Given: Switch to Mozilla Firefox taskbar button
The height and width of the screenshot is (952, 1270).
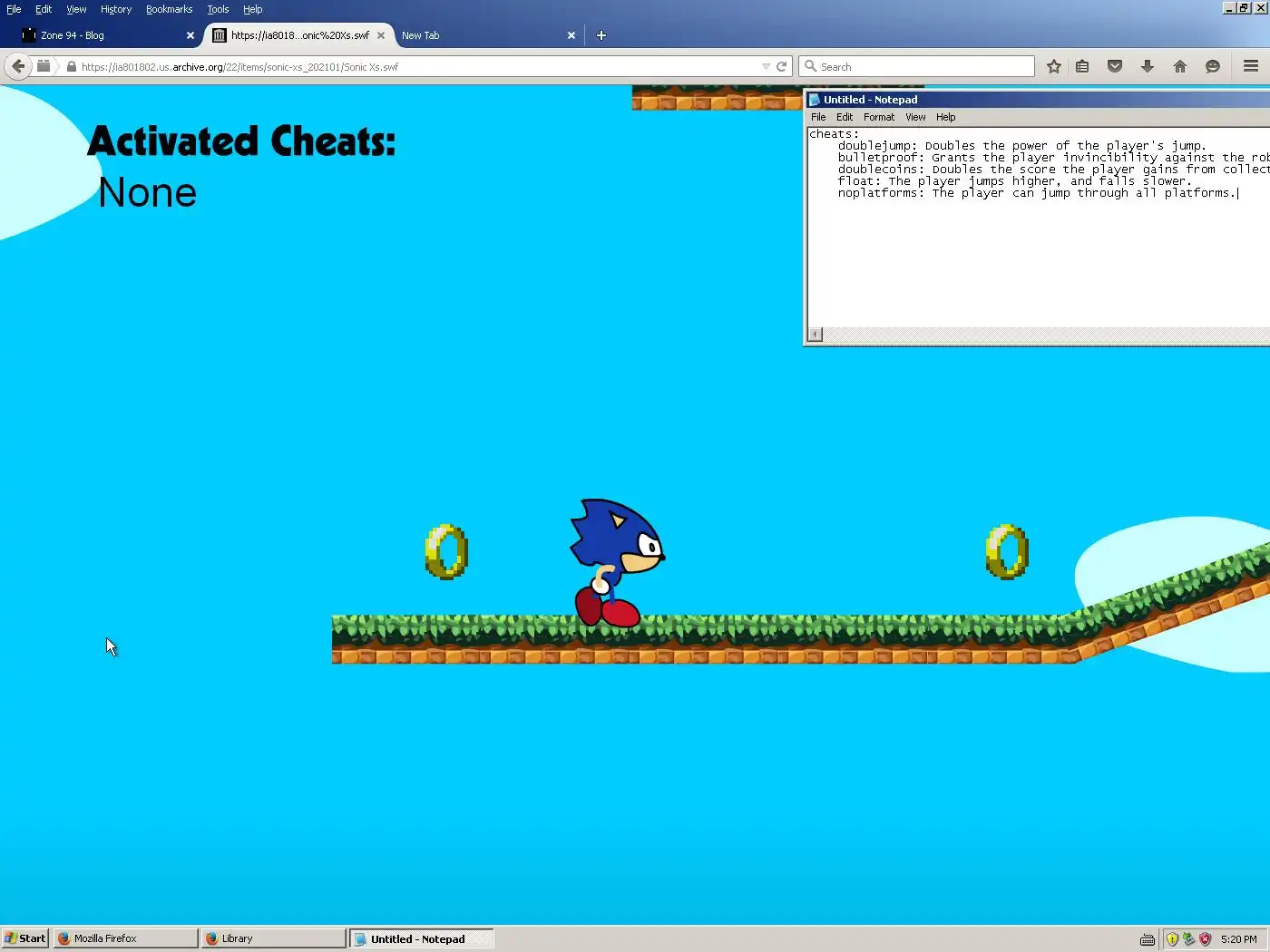Looking at the screenshot, I should point(125,938).
